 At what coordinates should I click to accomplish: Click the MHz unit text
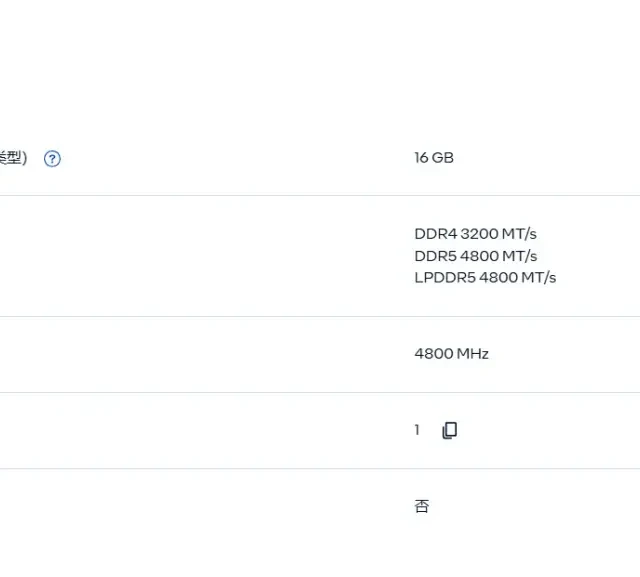pos(473,353)
